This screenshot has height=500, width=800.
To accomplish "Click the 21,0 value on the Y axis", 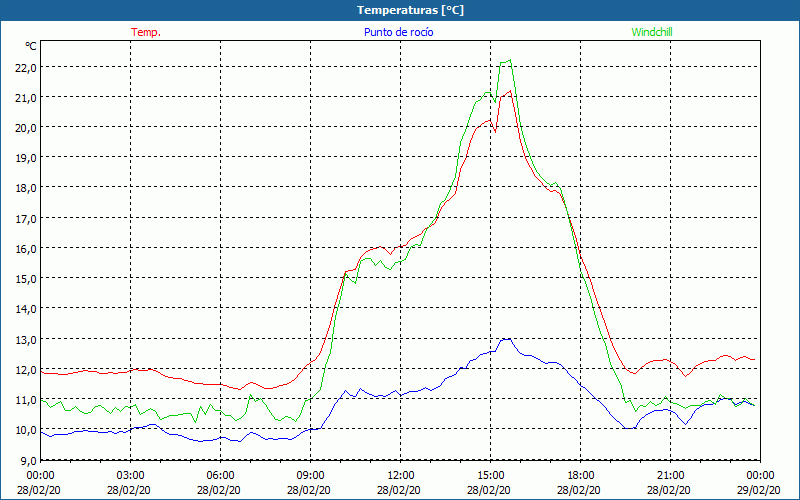I will click(26, 98).
